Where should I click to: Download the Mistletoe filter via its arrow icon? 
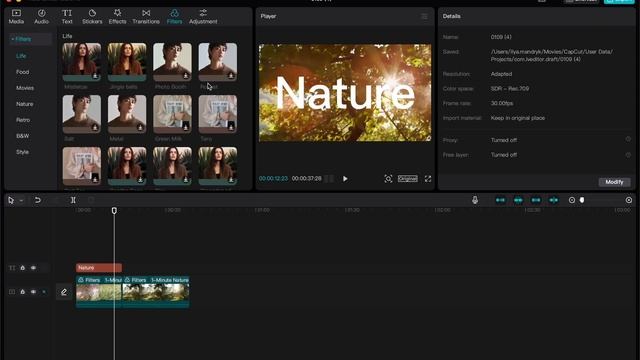tap(95, 76)
